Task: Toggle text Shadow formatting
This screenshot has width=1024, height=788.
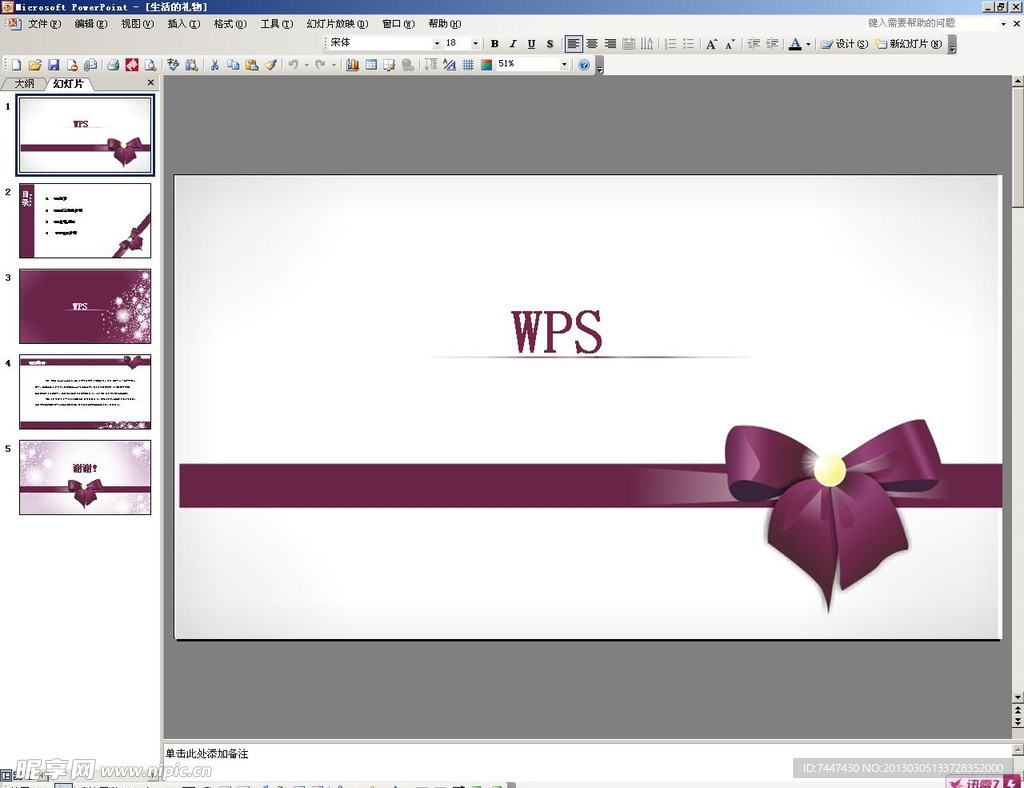Action: click(550, 44)
